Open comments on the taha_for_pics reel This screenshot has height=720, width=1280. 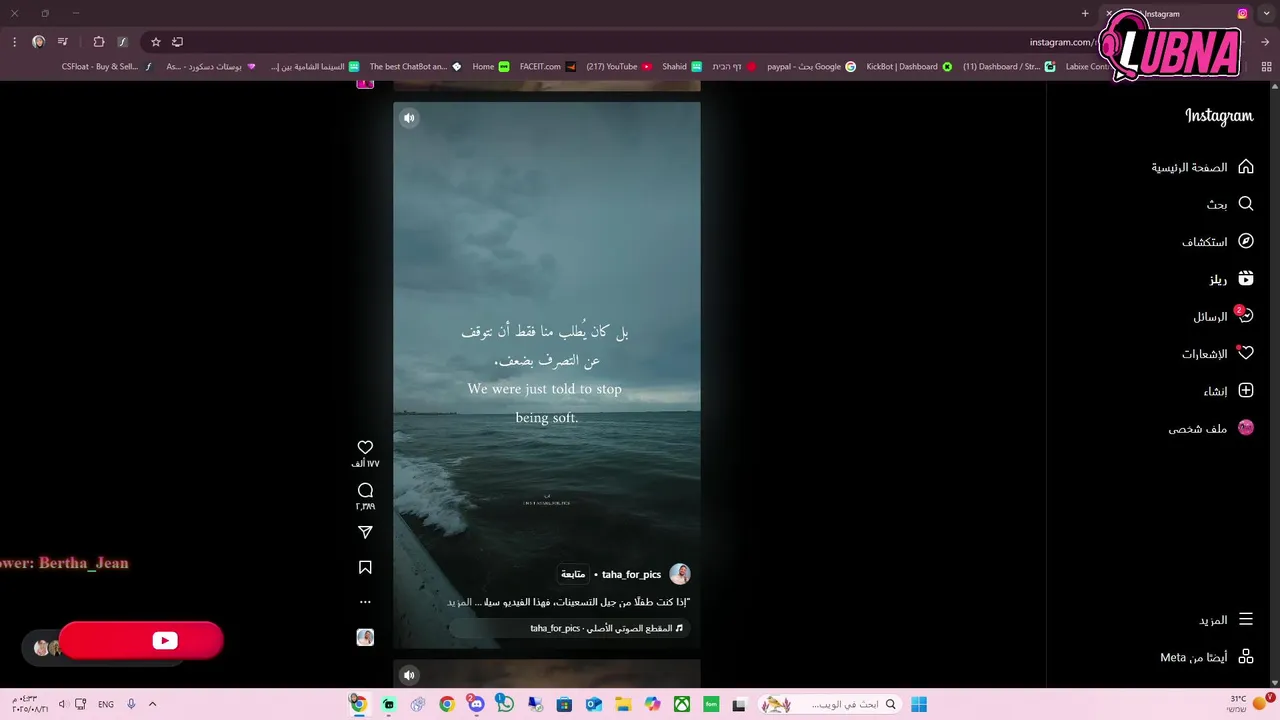pos(365,490)
